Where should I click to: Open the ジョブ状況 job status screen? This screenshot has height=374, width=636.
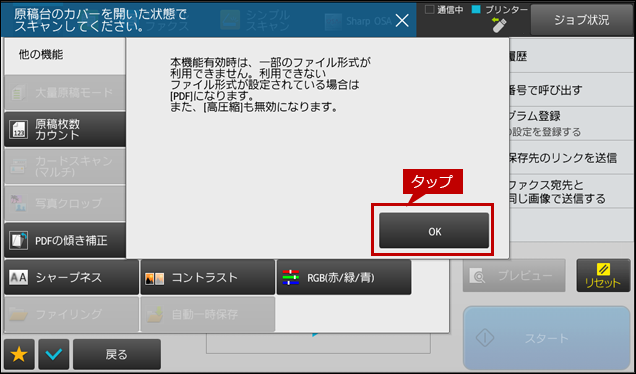582,20
